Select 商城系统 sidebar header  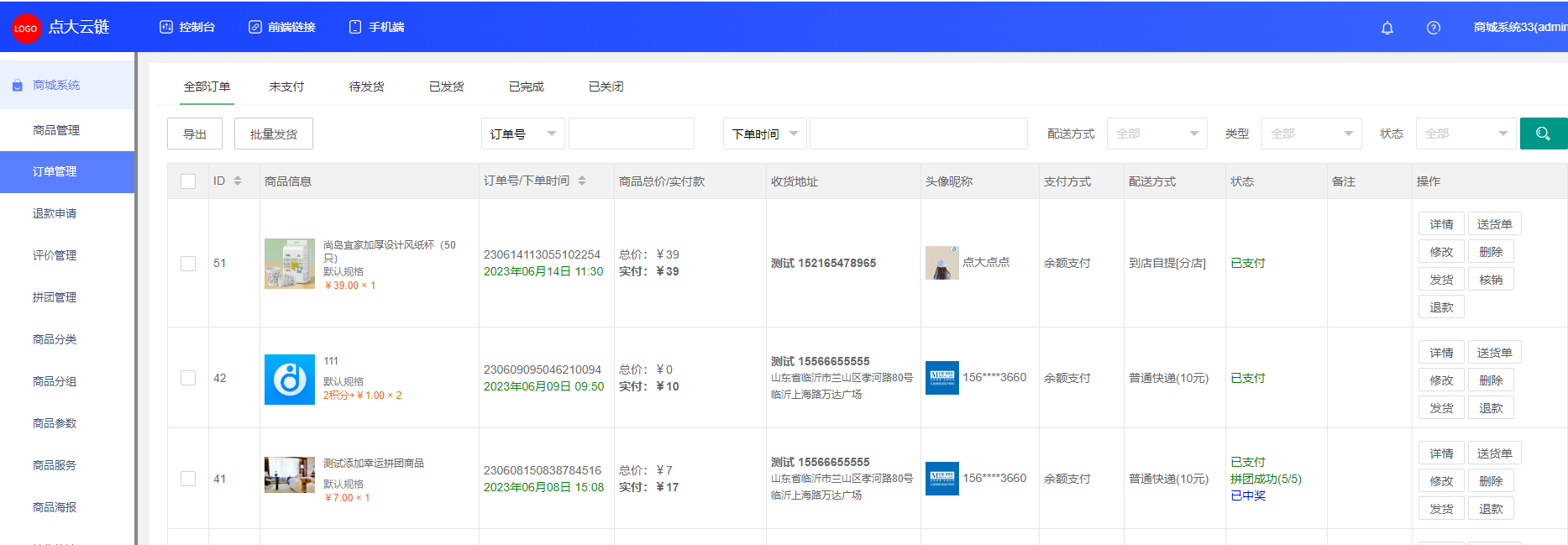point(67,85)
